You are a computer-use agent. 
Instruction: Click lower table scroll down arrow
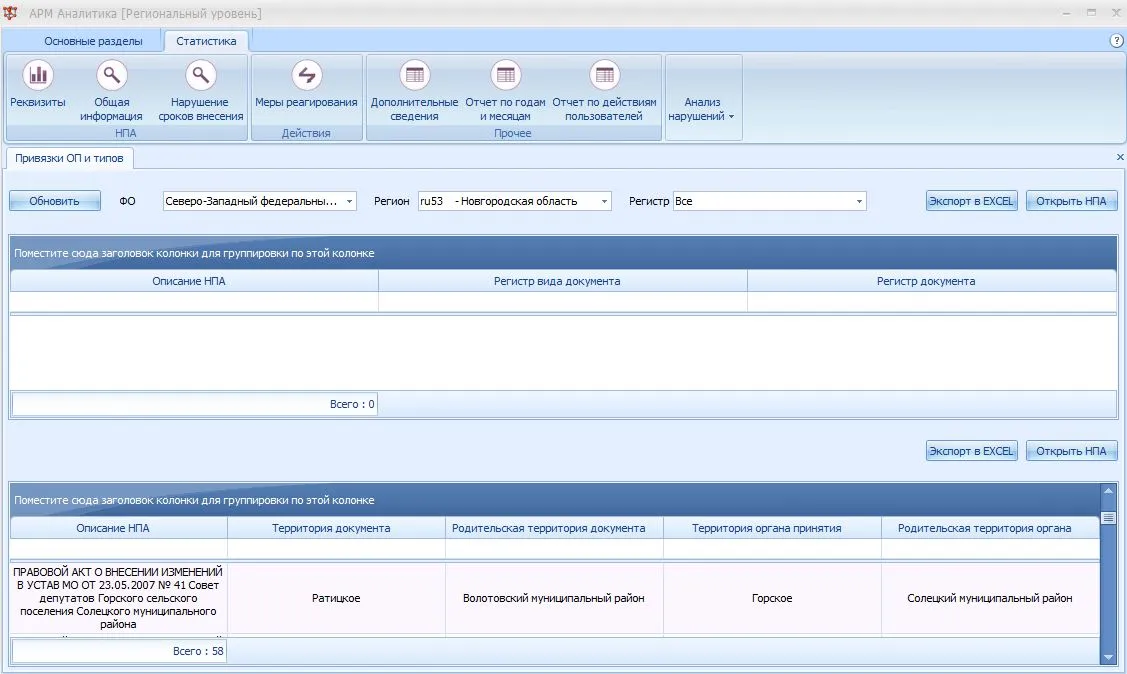[1108, 657]
